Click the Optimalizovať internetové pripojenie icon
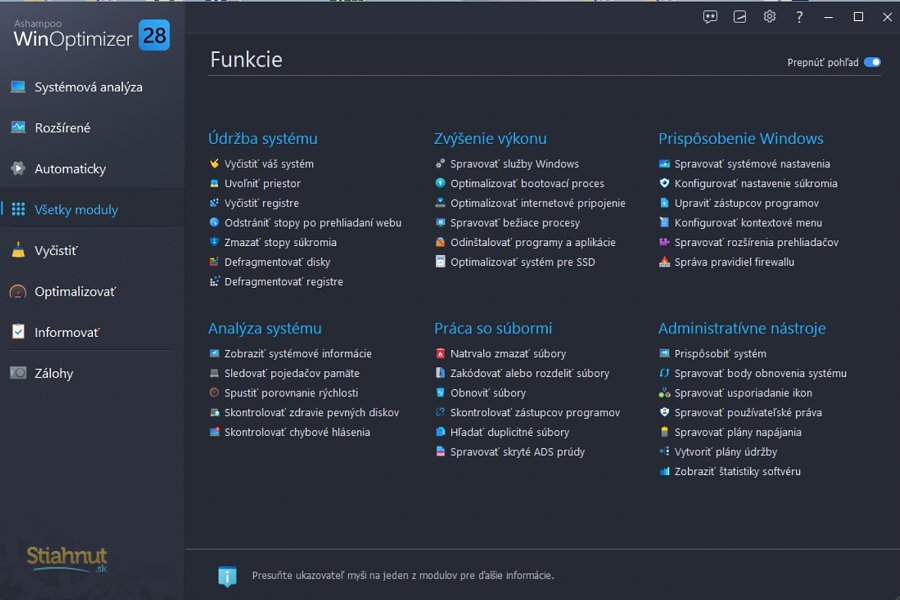900x600 pixels. click(x=440, y=203)
